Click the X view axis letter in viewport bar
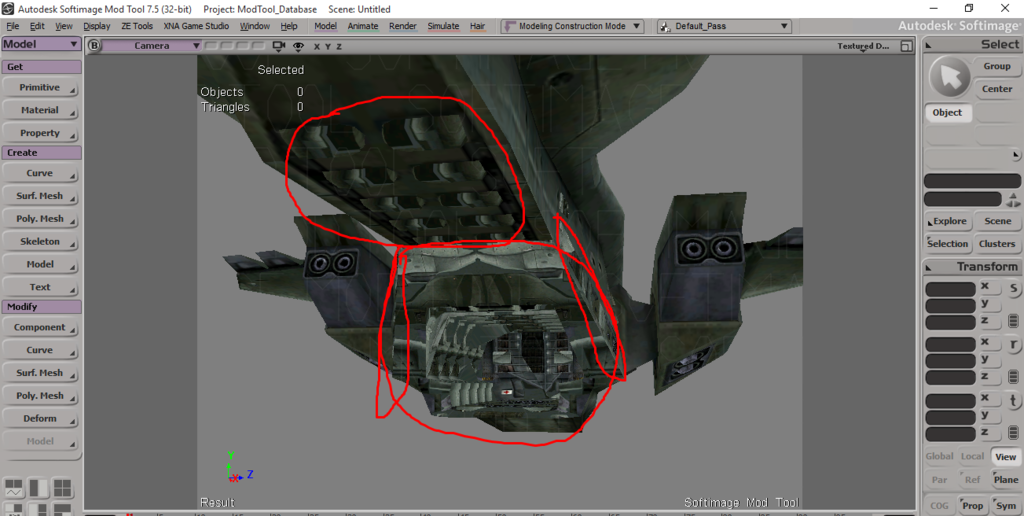This screenshot has height=516, width=1024. [x=317, y=46]
